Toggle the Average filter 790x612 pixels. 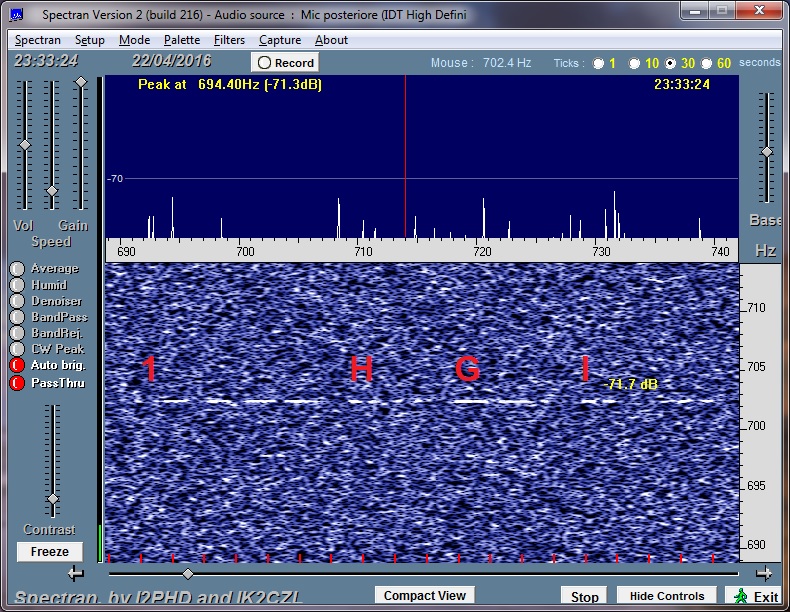pos(17,268)
